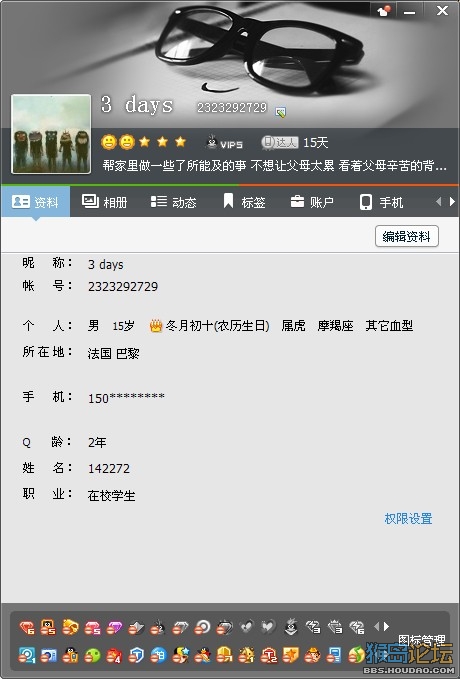Click the blue magnifier icon numbered 1
The width and height of the screenshot is (460, 679).
click(27, 655)
